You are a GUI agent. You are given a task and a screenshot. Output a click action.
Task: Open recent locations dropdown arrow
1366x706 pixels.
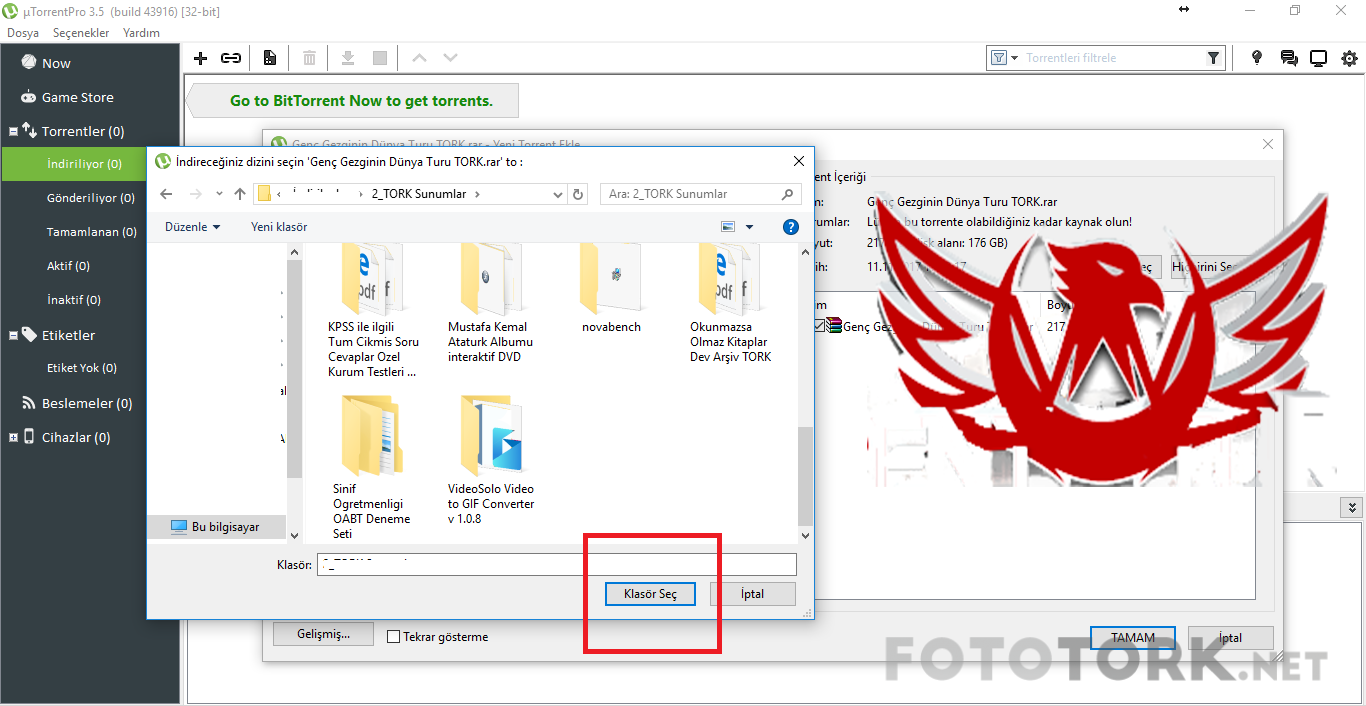point(219,194)
